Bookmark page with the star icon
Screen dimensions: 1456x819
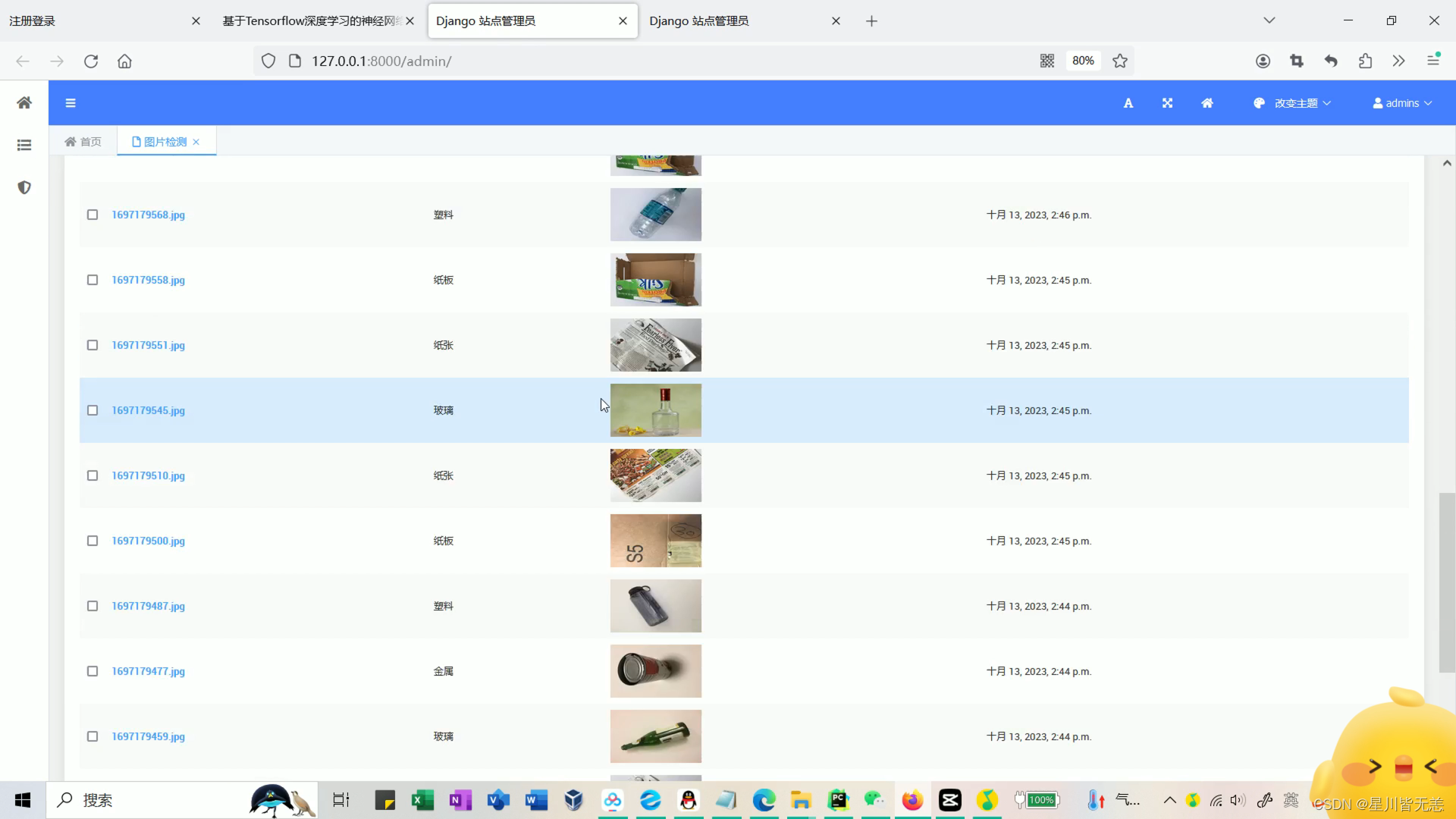[x=1119, y=61]
